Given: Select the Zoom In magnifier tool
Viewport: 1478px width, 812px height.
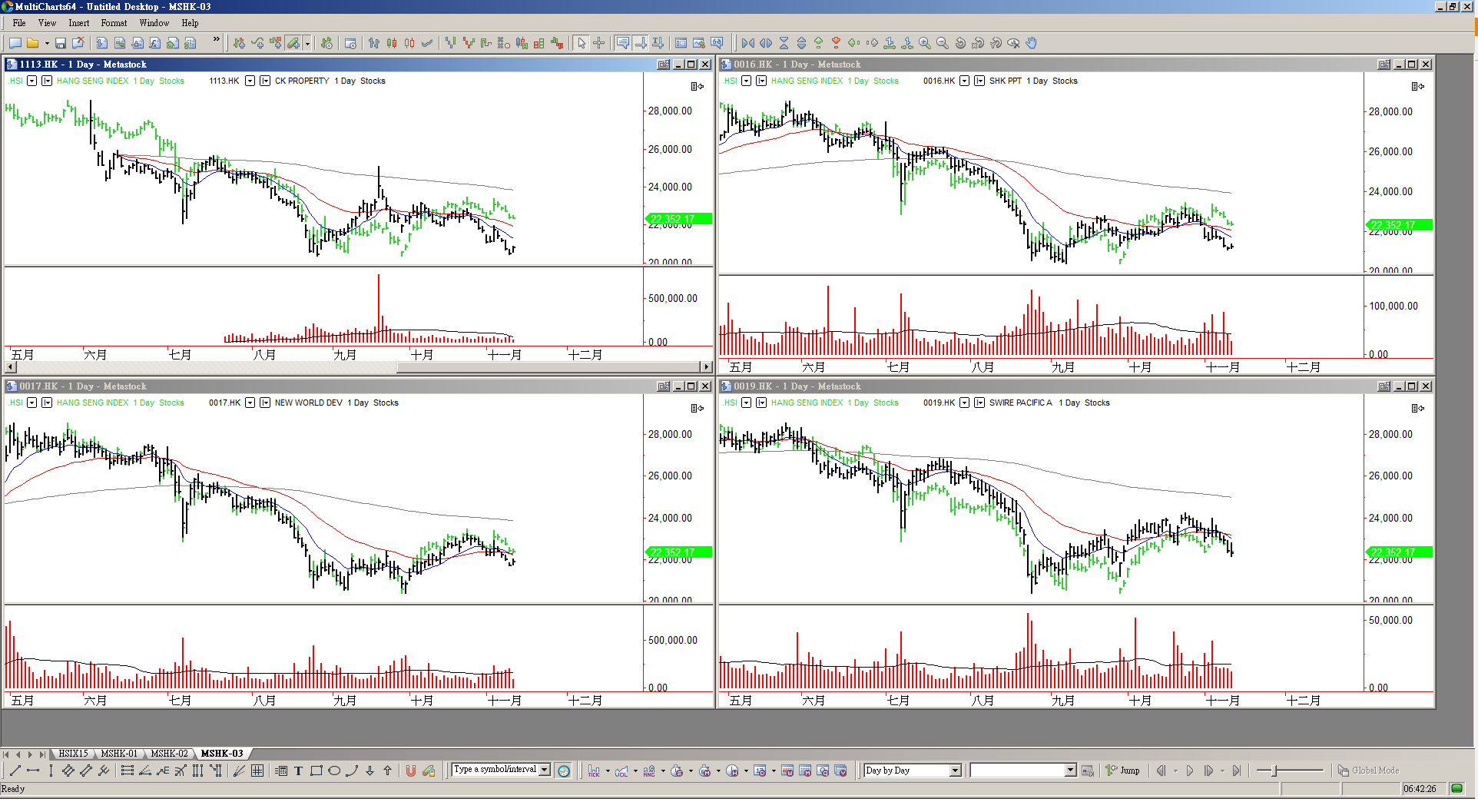Looking at the screenshot, I should pos(924,43).
